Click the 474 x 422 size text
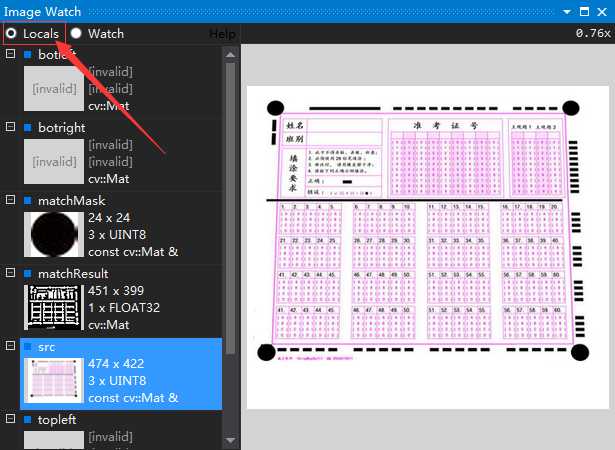Image resolution: width=615 pixels, height=450 pixels. pos(116,363)
